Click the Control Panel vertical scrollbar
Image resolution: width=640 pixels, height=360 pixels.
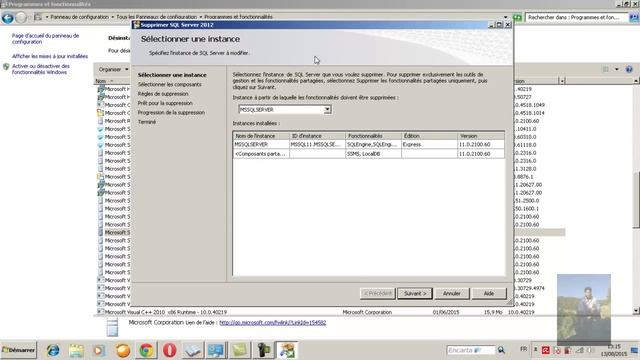[x=636, y=200]
